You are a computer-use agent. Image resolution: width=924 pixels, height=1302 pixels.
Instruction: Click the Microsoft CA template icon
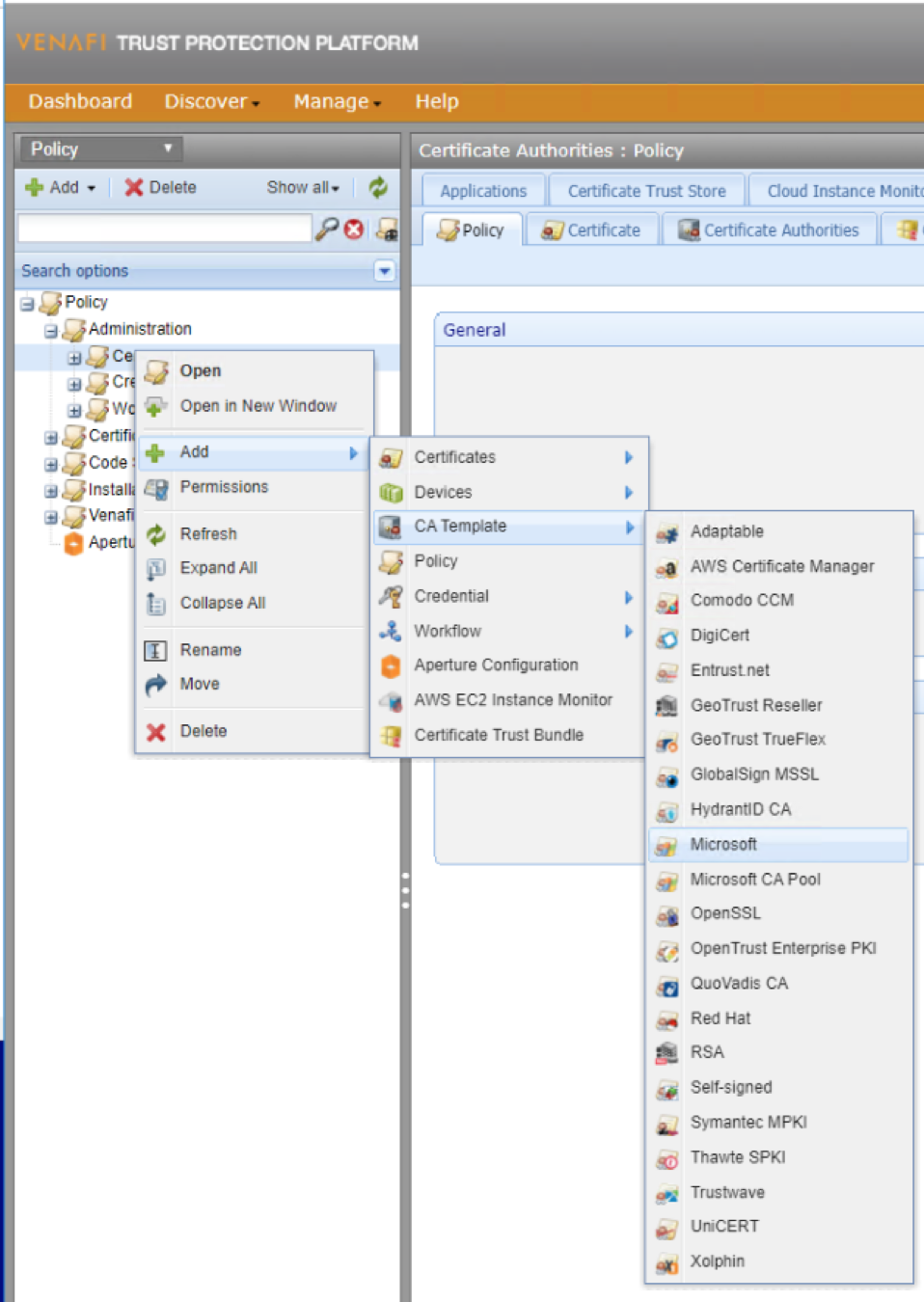666,846
